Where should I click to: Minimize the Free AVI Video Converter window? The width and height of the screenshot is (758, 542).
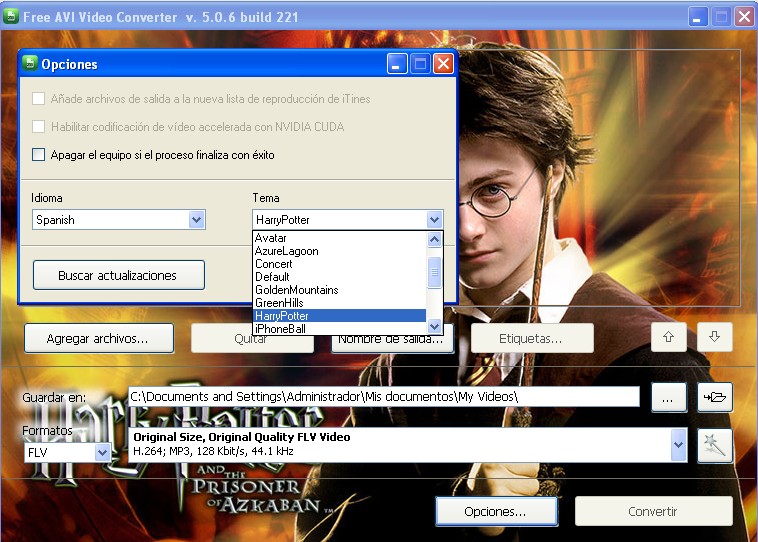click(x=698, y=17)
